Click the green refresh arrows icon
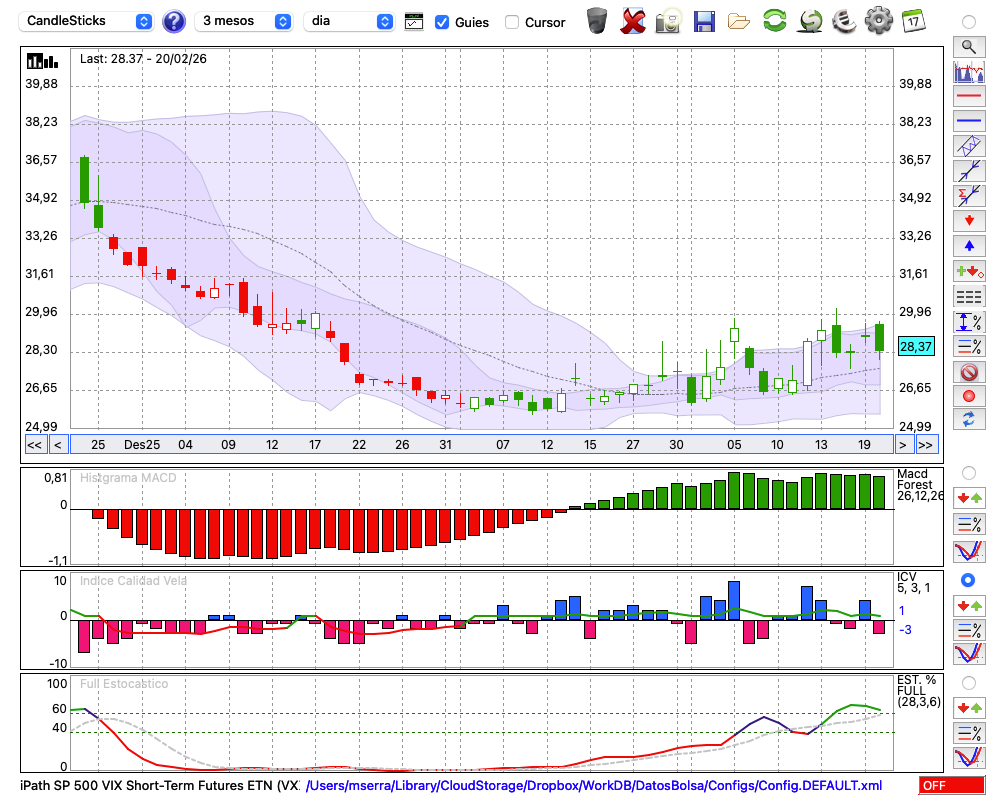The height and width of the screenshot is (800, 1000). pos(774,21)
